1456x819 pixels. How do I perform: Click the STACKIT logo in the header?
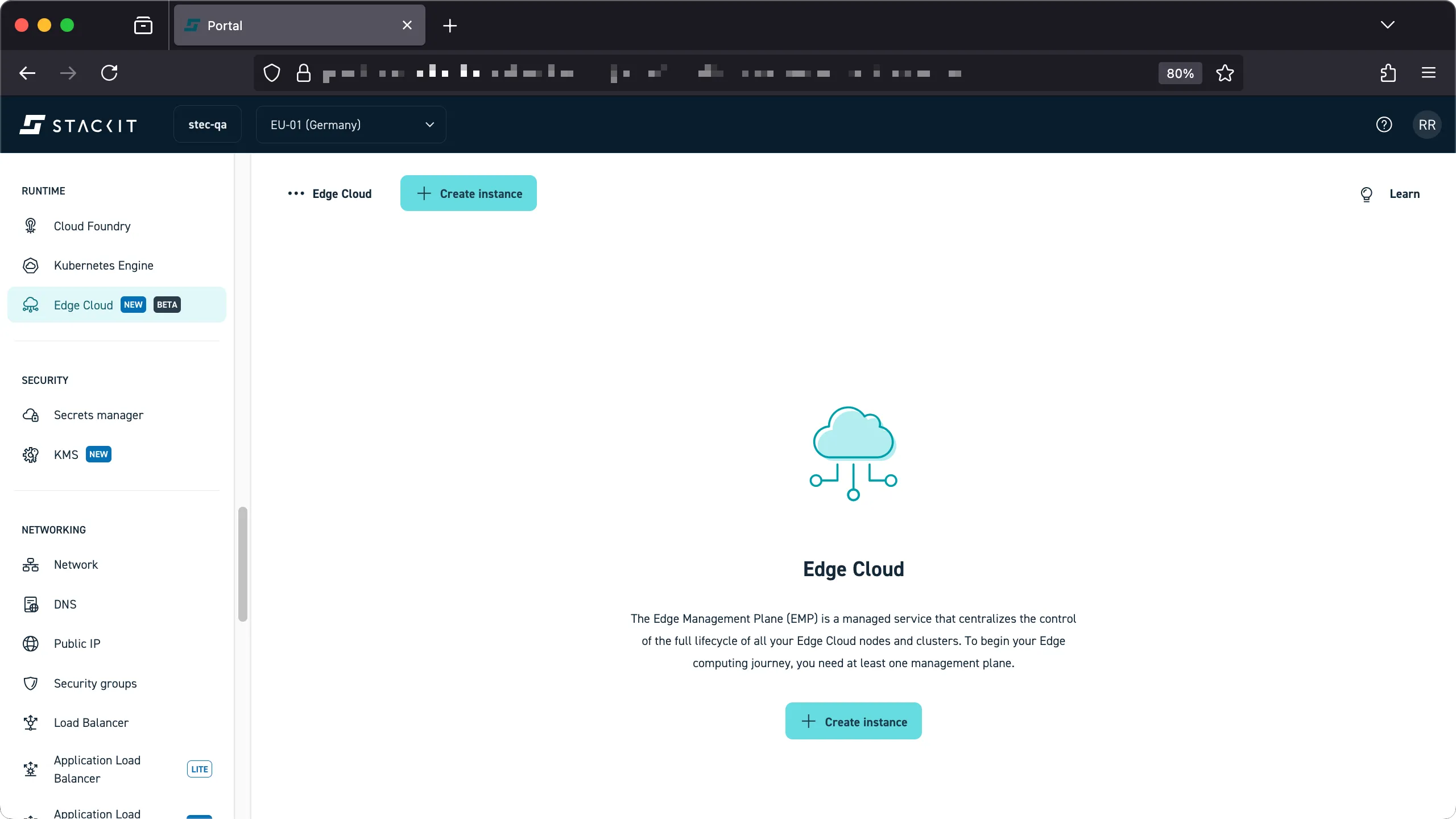[x=78, y=125]
